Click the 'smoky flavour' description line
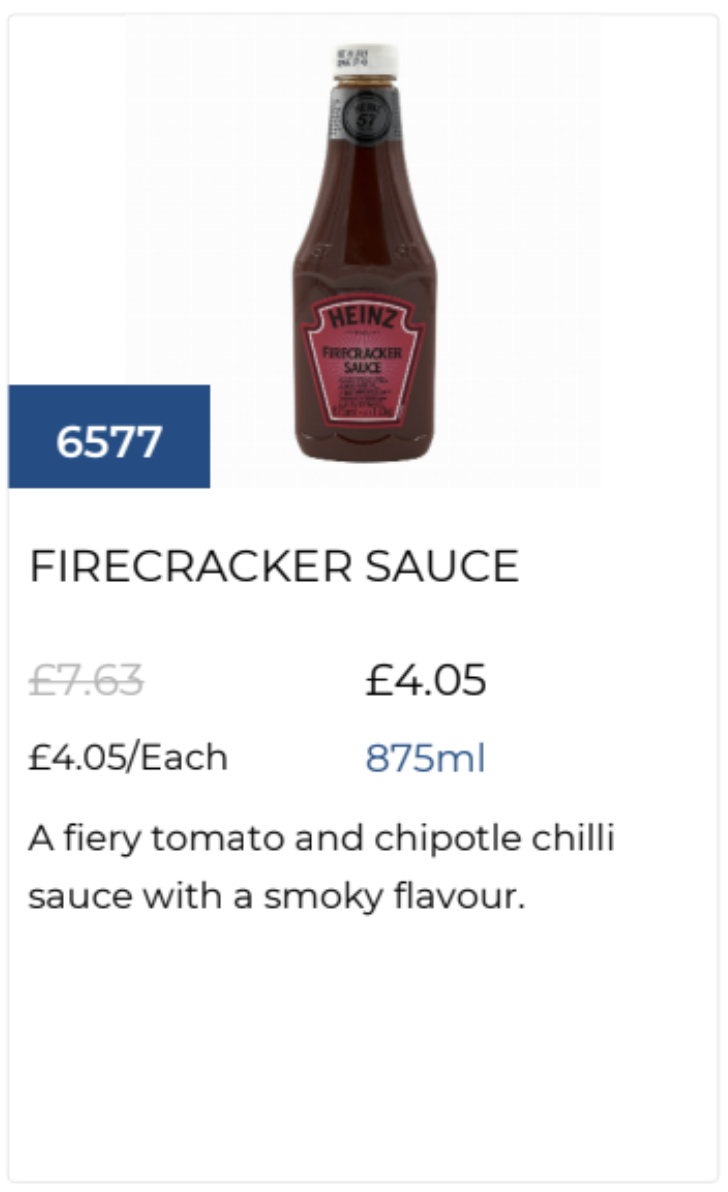 coord(277,896)
